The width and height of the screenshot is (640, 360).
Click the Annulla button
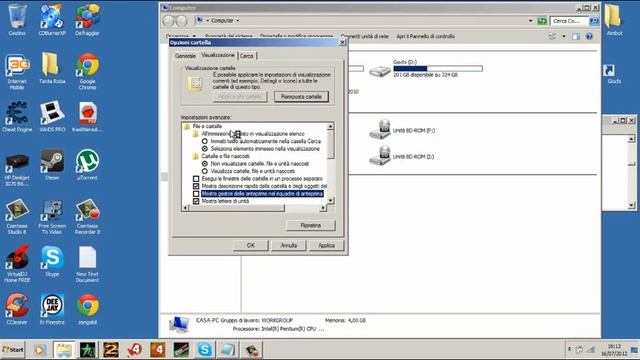point(289,245)
